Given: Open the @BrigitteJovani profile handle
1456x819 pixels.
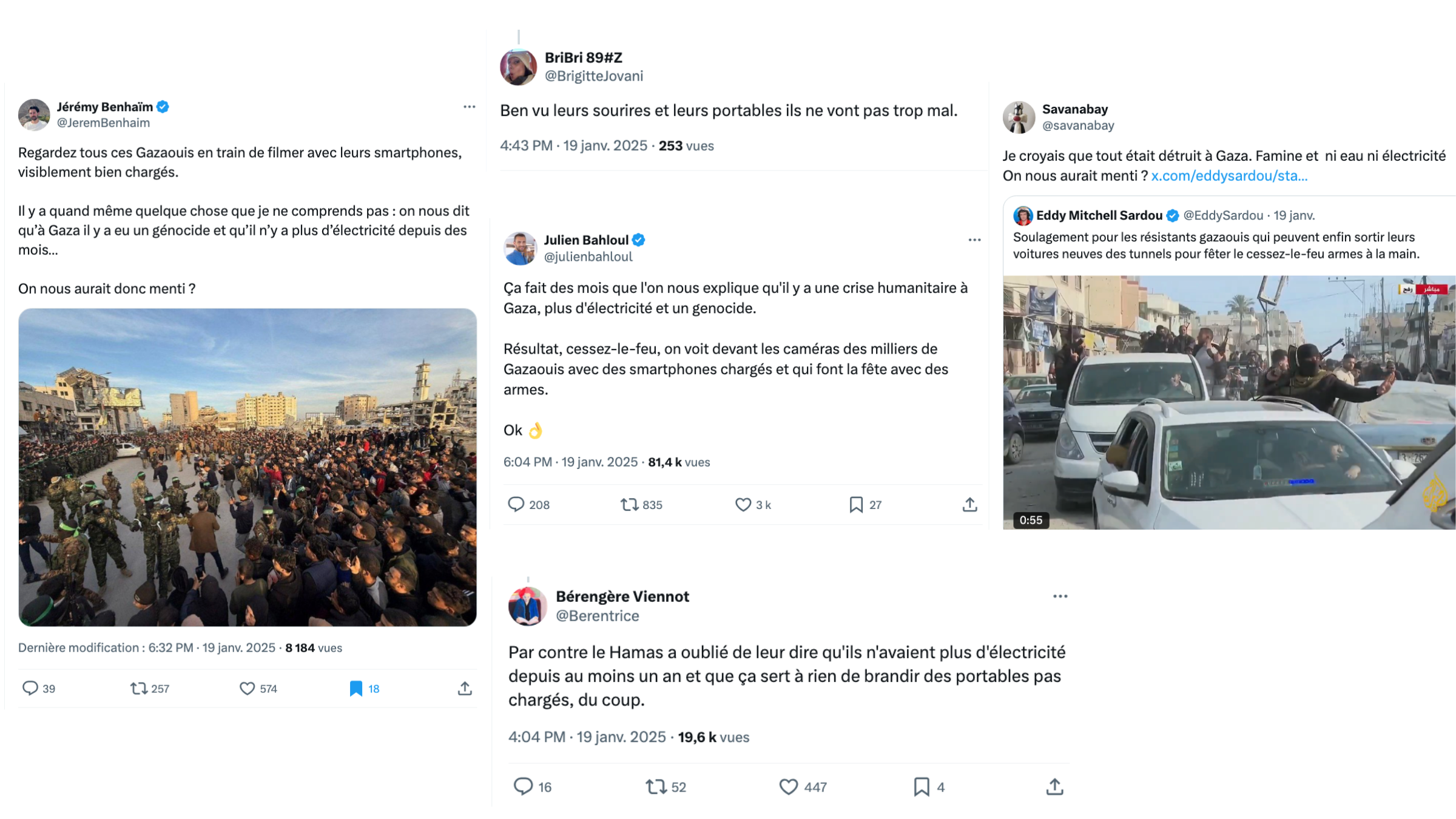Looking at the screenshot, I should click(593, 76).
